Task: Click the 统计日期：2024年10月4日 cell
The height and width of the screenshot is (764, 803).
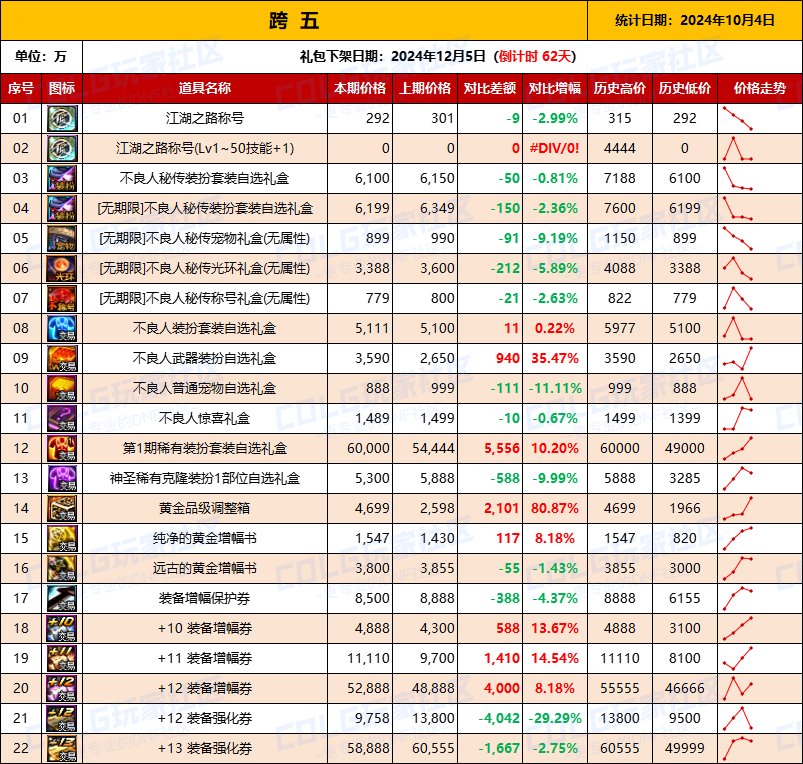Action: pyautogui.click(x=695, y=20)
